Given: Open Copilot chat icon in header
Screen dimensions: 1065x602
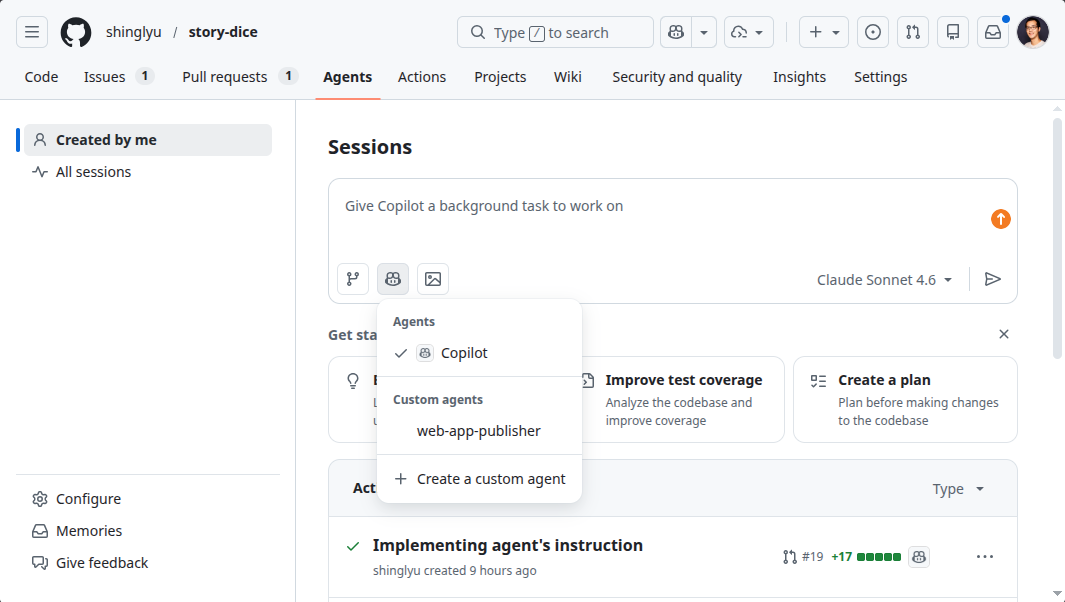Looking at the screenshot, I should 676,32.
